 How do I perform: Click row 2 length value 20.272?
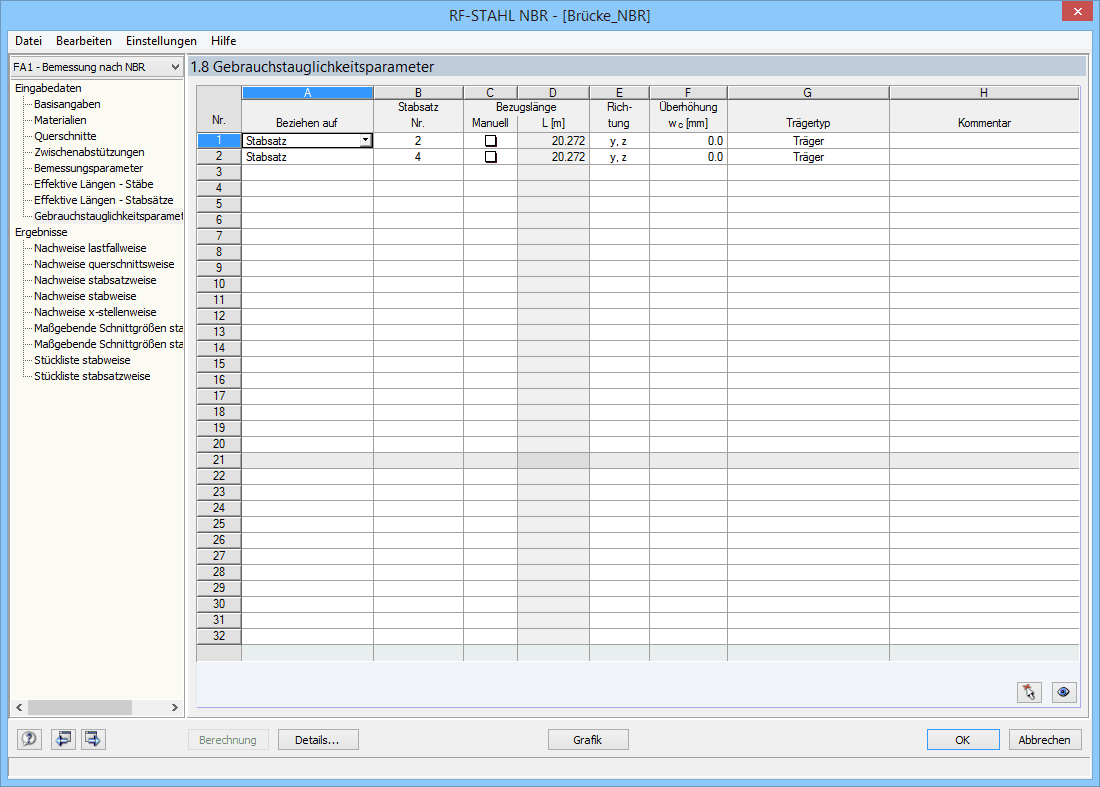pos(554,157)
